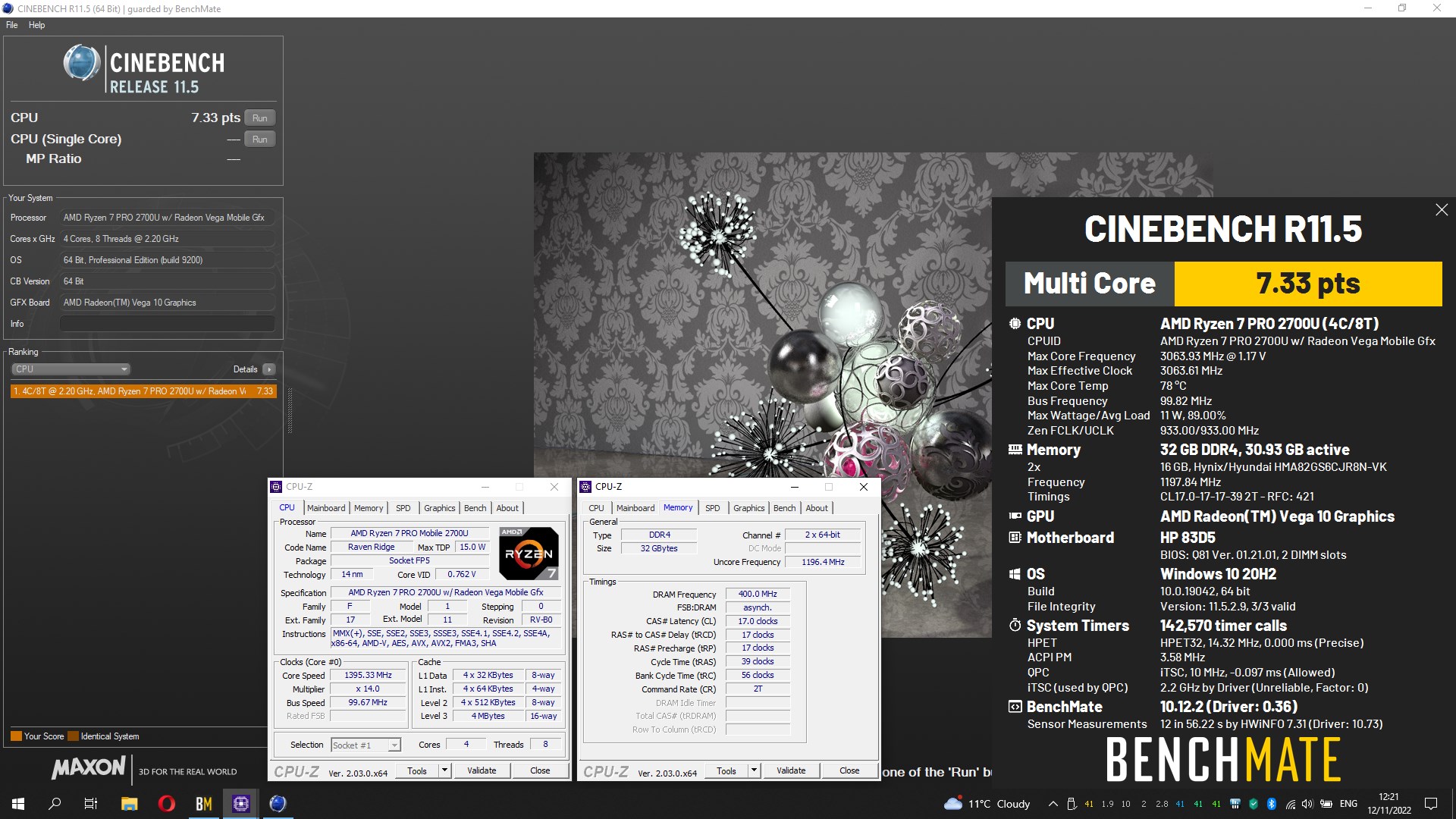This screenshot has width=1456, height=819.
Task: Click the Info input field in Your System
Action: tap(167, 324)
